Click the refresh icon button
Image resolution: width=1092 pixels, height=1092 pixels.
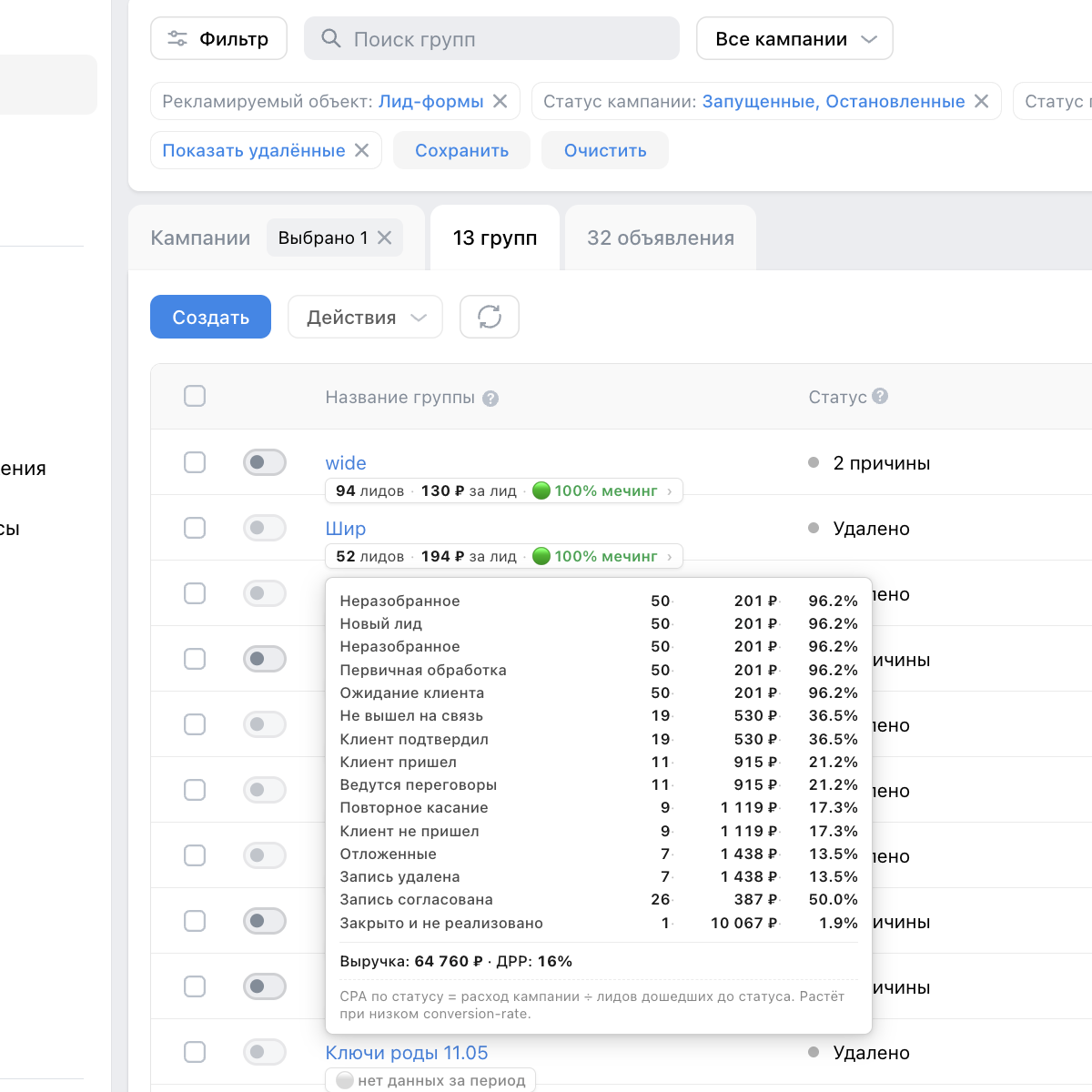[490, 317]
